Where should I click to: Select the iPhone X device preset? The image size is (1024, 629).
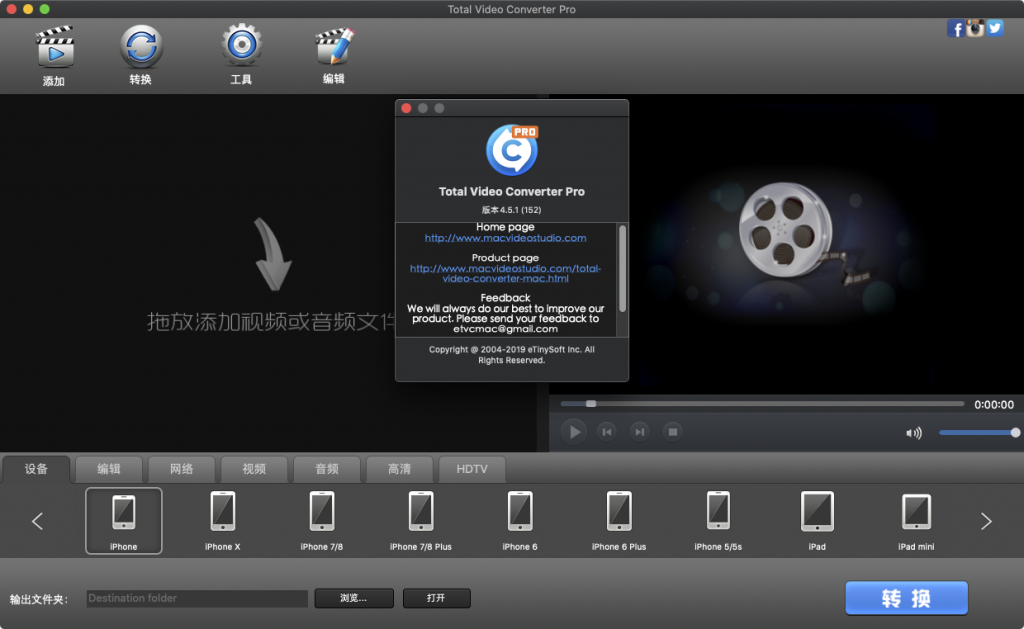click(x=223, y=521)
